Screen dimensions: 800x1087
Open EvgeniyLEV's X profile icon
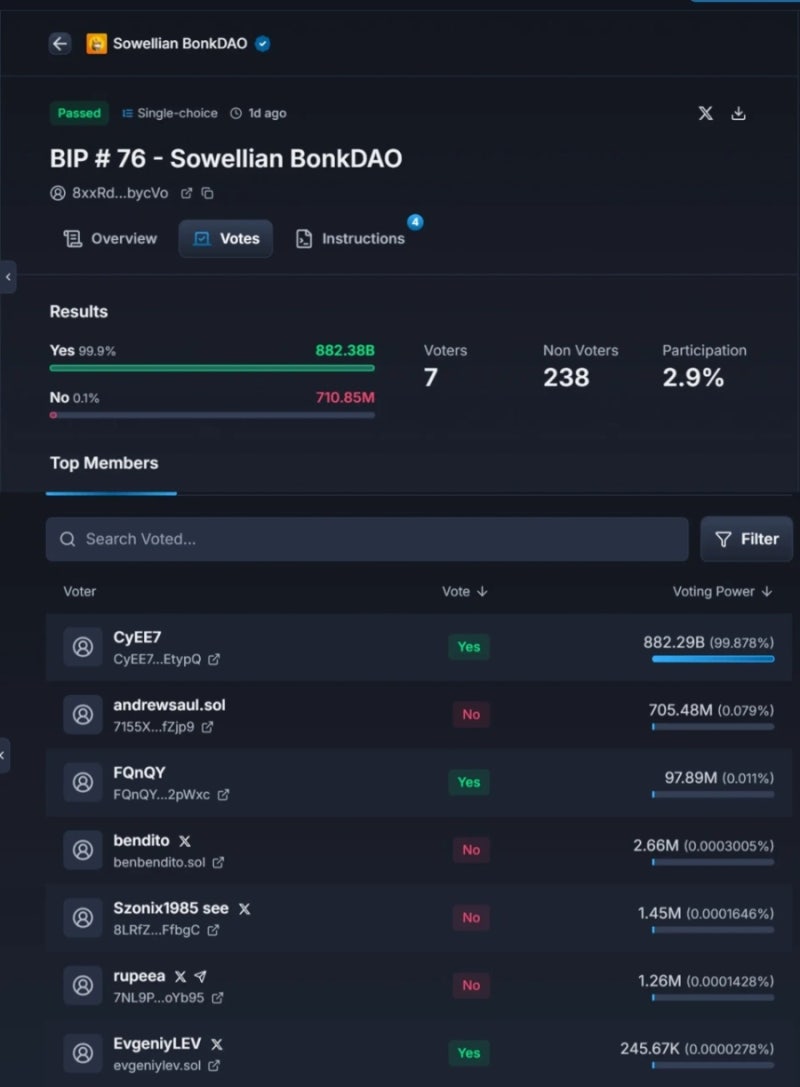point(216,1044)
